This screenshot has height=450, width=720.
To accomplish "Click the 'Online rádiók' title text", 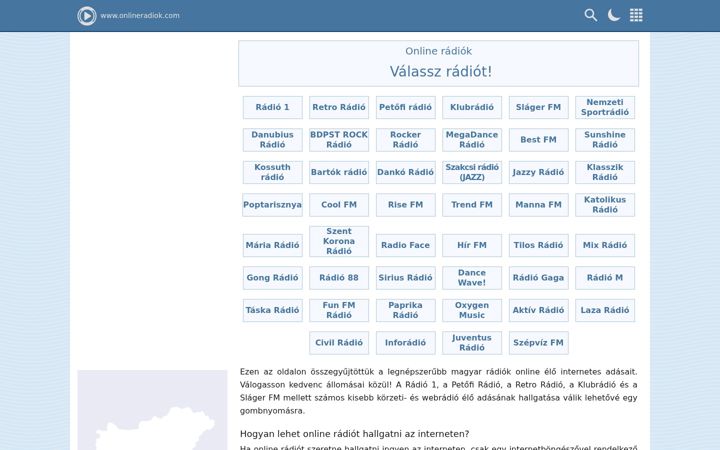I will pyautogui.click(x=439, y=51).
